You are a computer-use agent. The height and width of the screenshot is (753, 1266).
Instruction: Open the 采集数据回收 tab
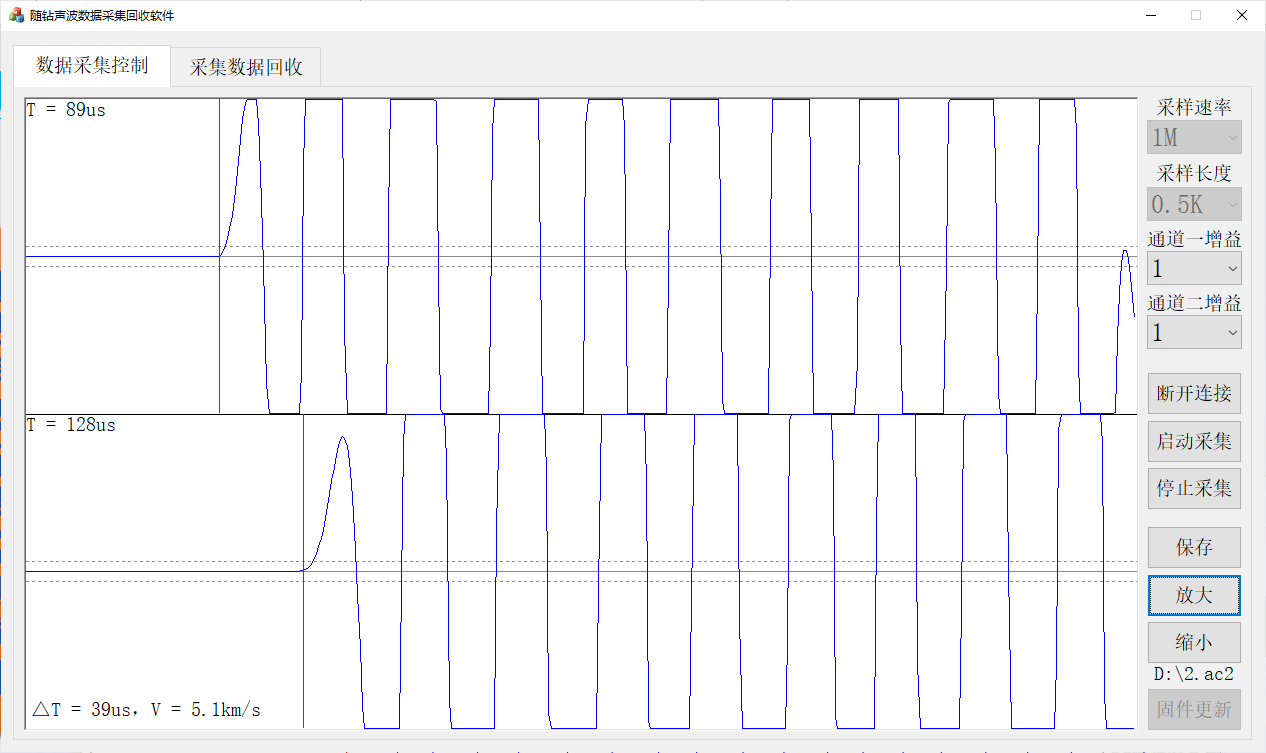[x=246, y=68]
